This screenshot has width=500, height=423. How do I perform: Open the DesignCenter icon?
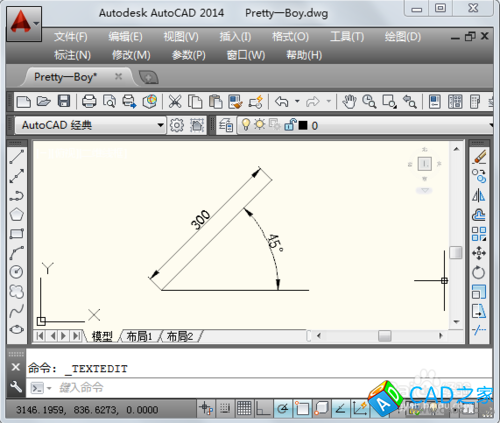455,101
